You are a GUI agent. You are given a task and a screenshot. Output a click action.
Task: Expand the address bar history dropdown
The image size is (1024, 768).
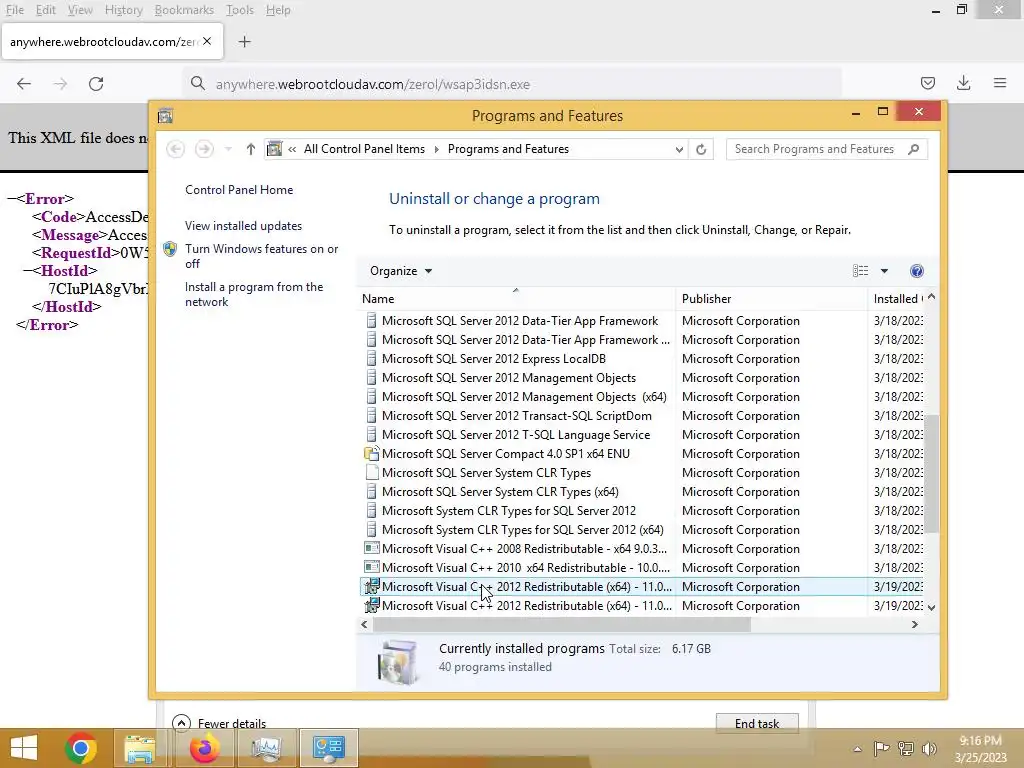tap(679, 150)
